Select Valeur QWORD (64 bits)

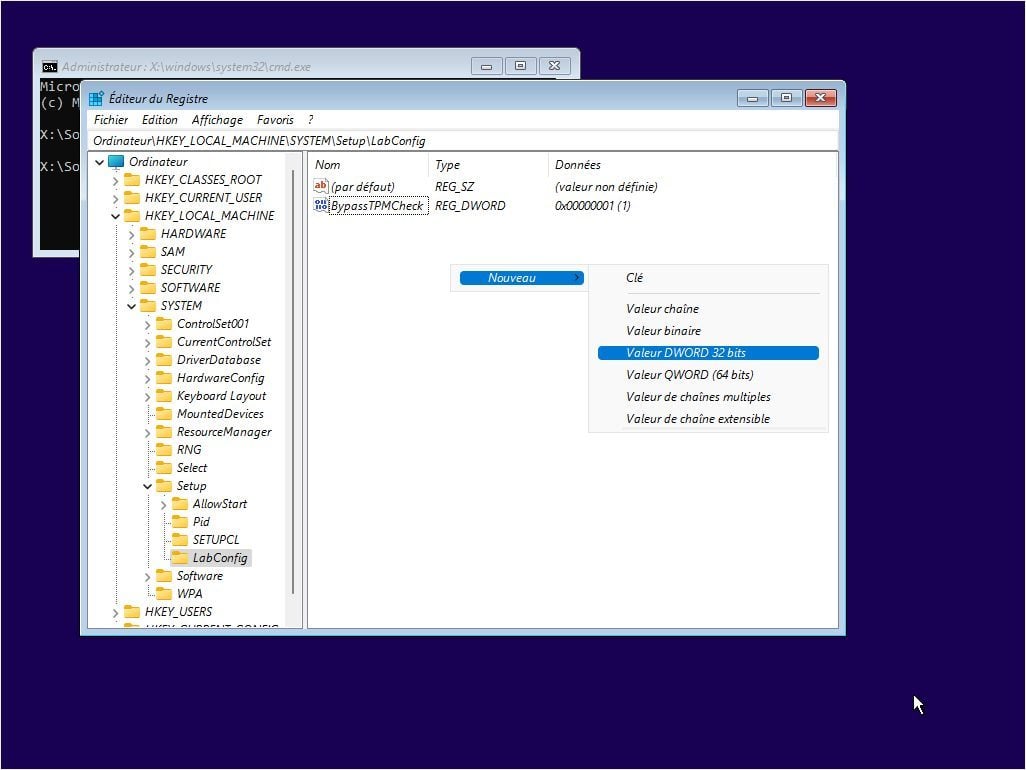pyautogui.click(x=708, y=375)
